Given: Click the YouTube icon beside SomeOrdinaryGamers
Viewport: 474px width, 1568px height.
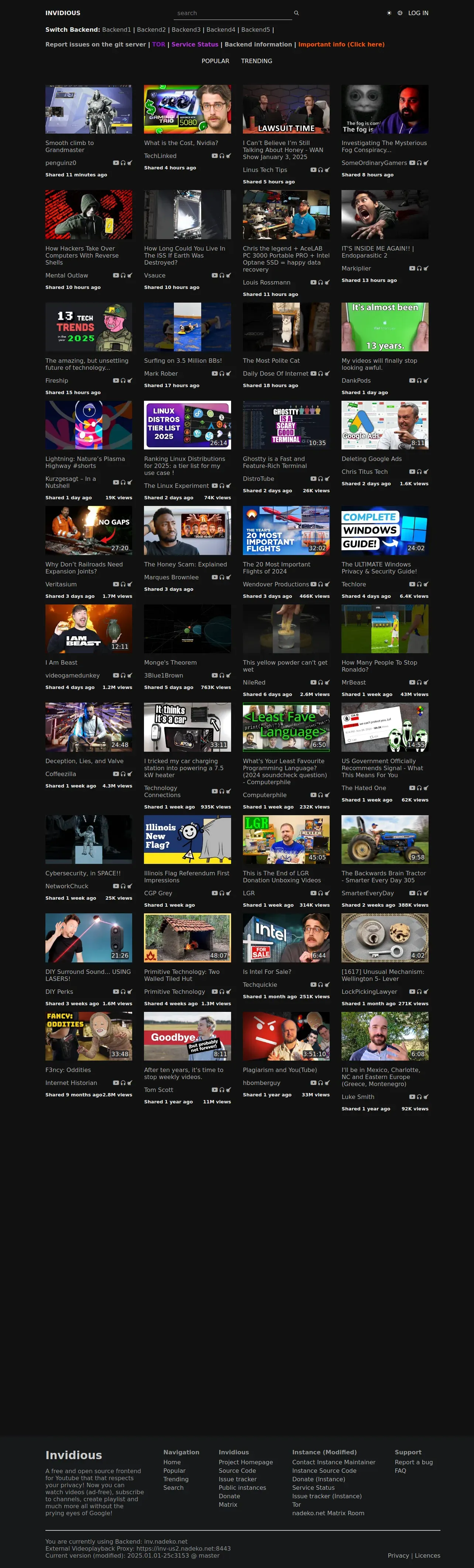Looking at the screenshot, I should click(412, 163).
